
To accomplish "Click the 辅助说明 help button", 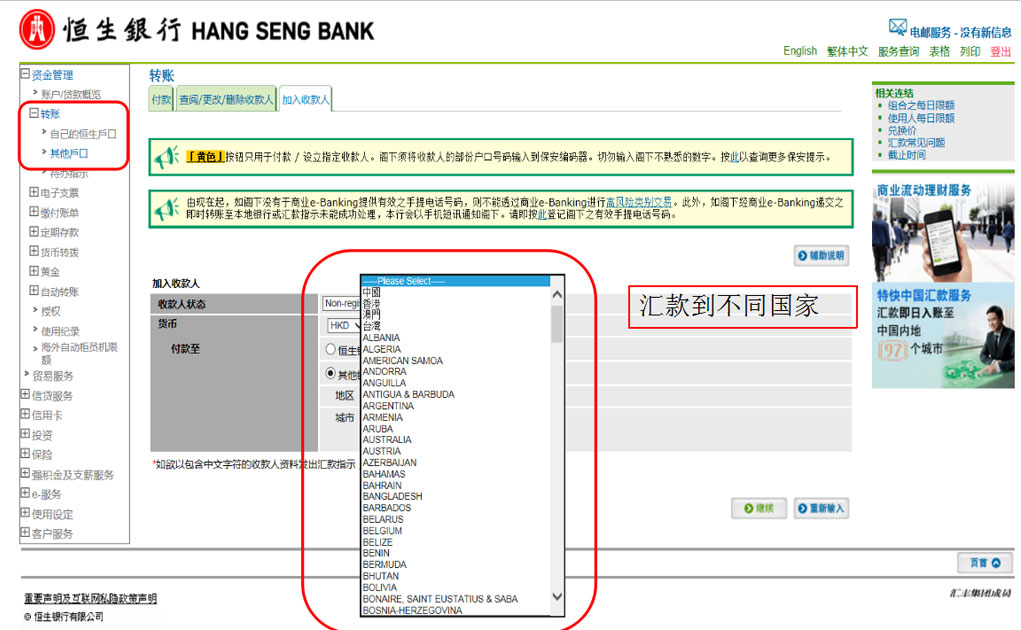I will coord(821,256).
